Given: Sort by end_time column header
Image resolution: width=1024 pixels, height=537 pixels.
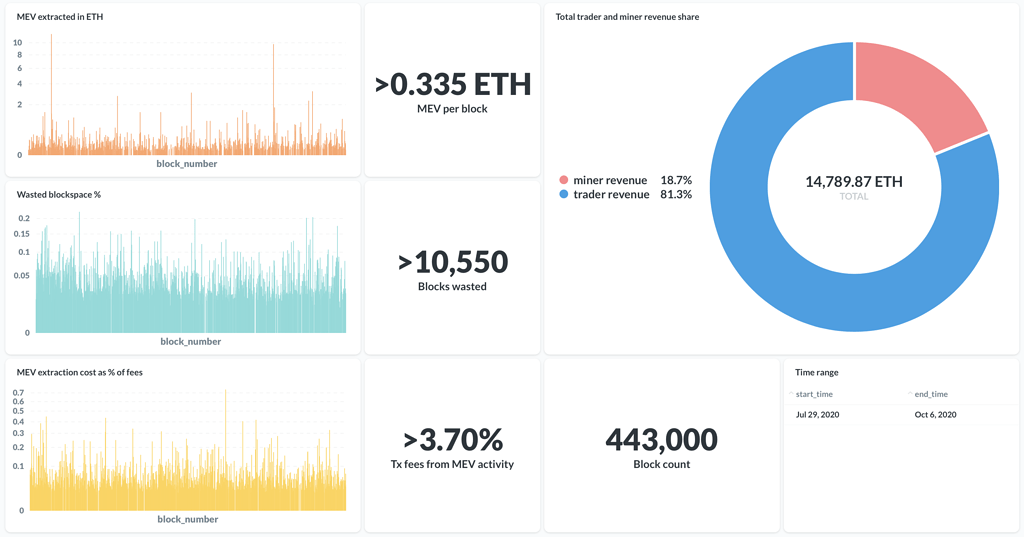Looking at the screenshot, I should pos(931,394).
